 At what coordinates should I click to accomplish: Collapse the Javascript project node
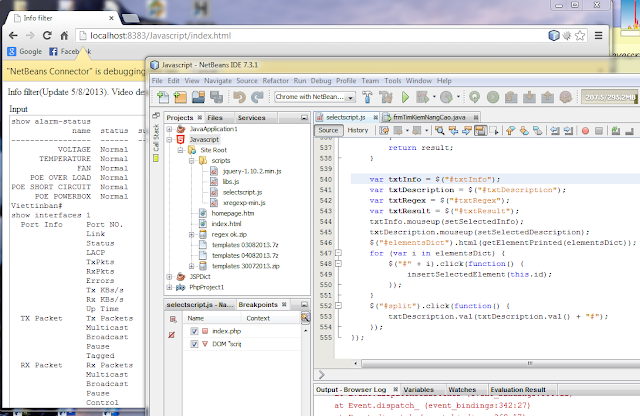coord(169,140)
